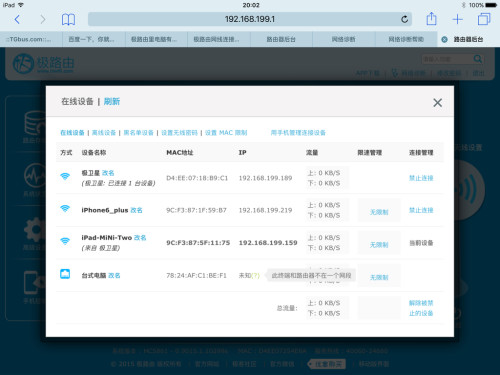Screen dimensions: 500x375
Task: Rename 台式电脑 via its 改名 link
Action: coord(114,275)
